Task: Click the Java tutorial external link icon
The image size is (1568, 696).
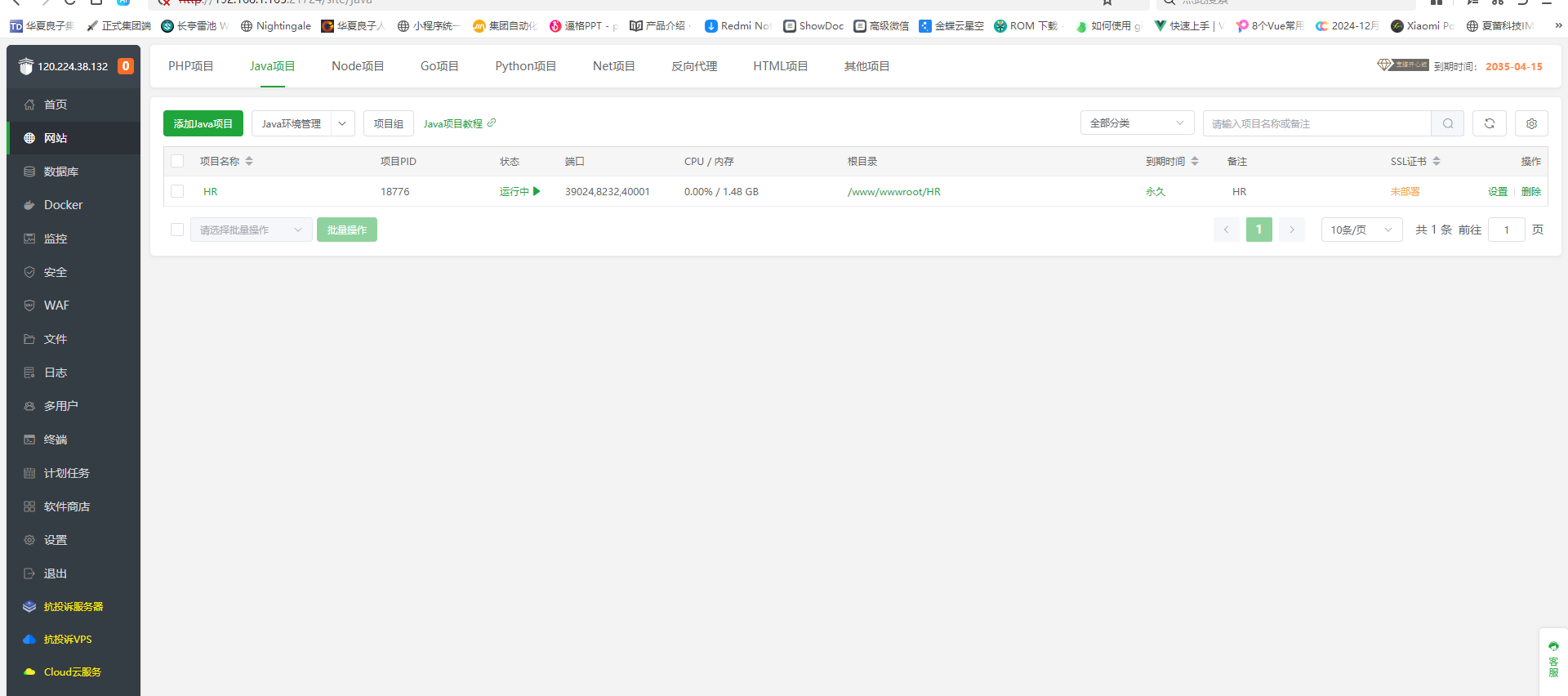Action: 492,123
